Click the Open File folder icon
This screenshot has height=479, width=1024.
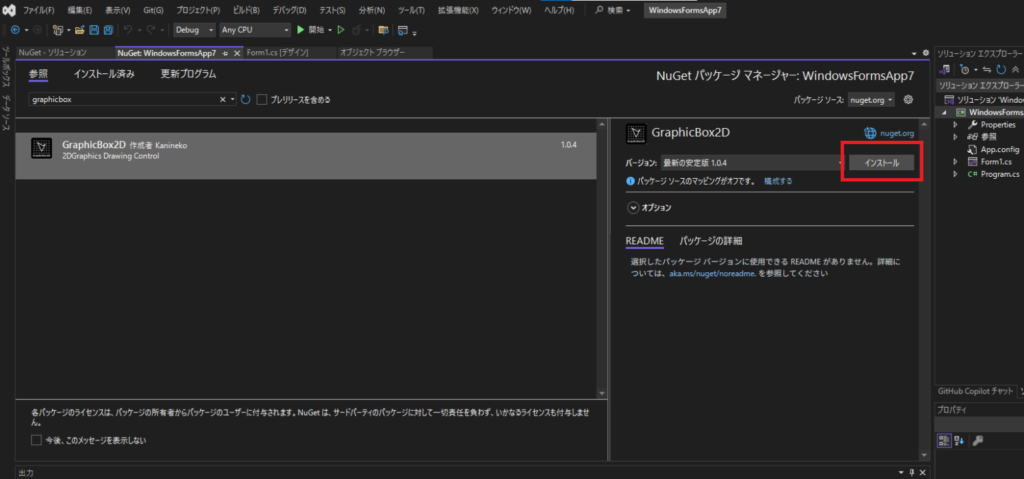point(79,30)
